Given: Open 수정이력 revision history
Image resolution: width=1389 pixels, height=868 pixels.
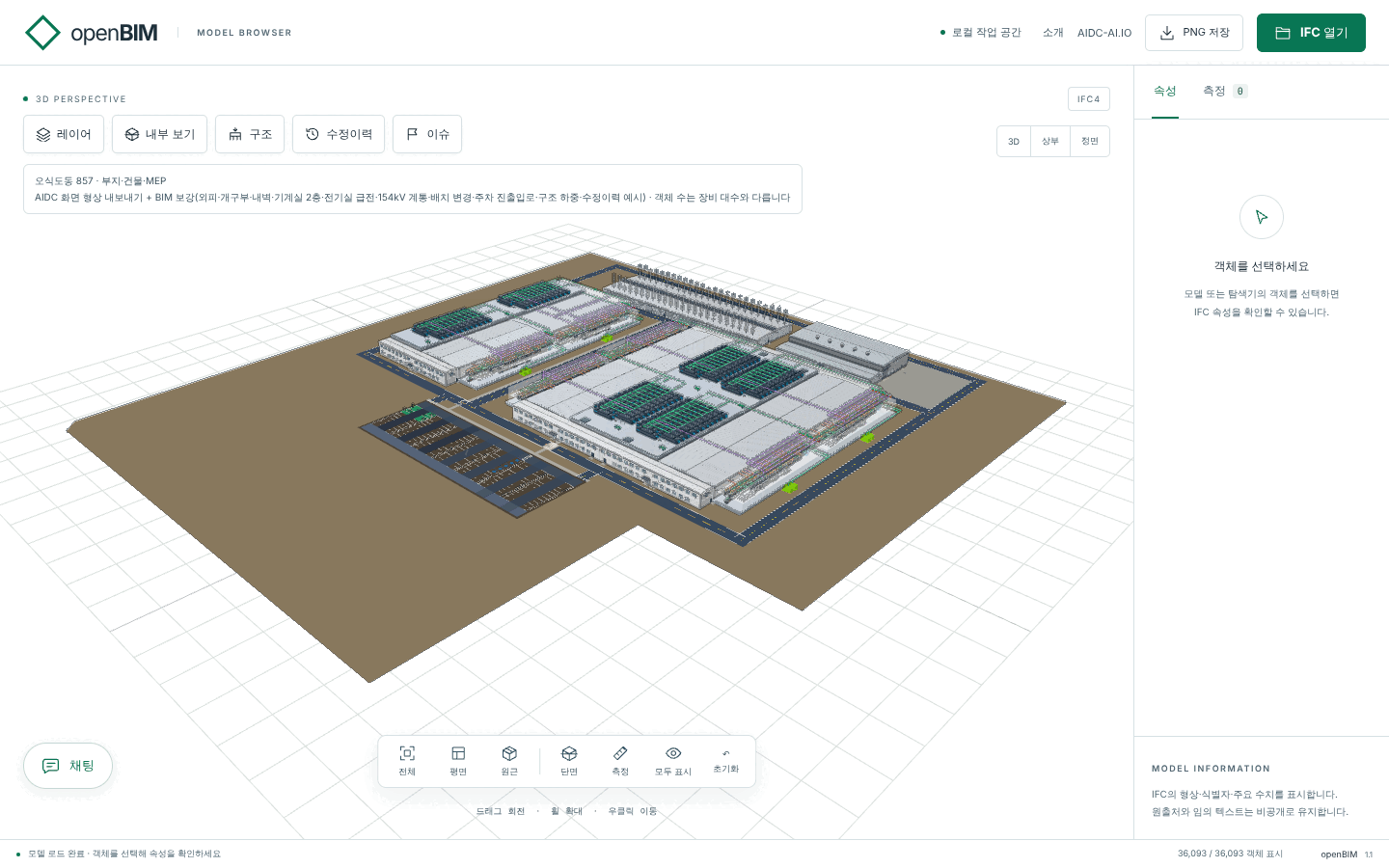Looking at the screenshot, I should [339, 134].
